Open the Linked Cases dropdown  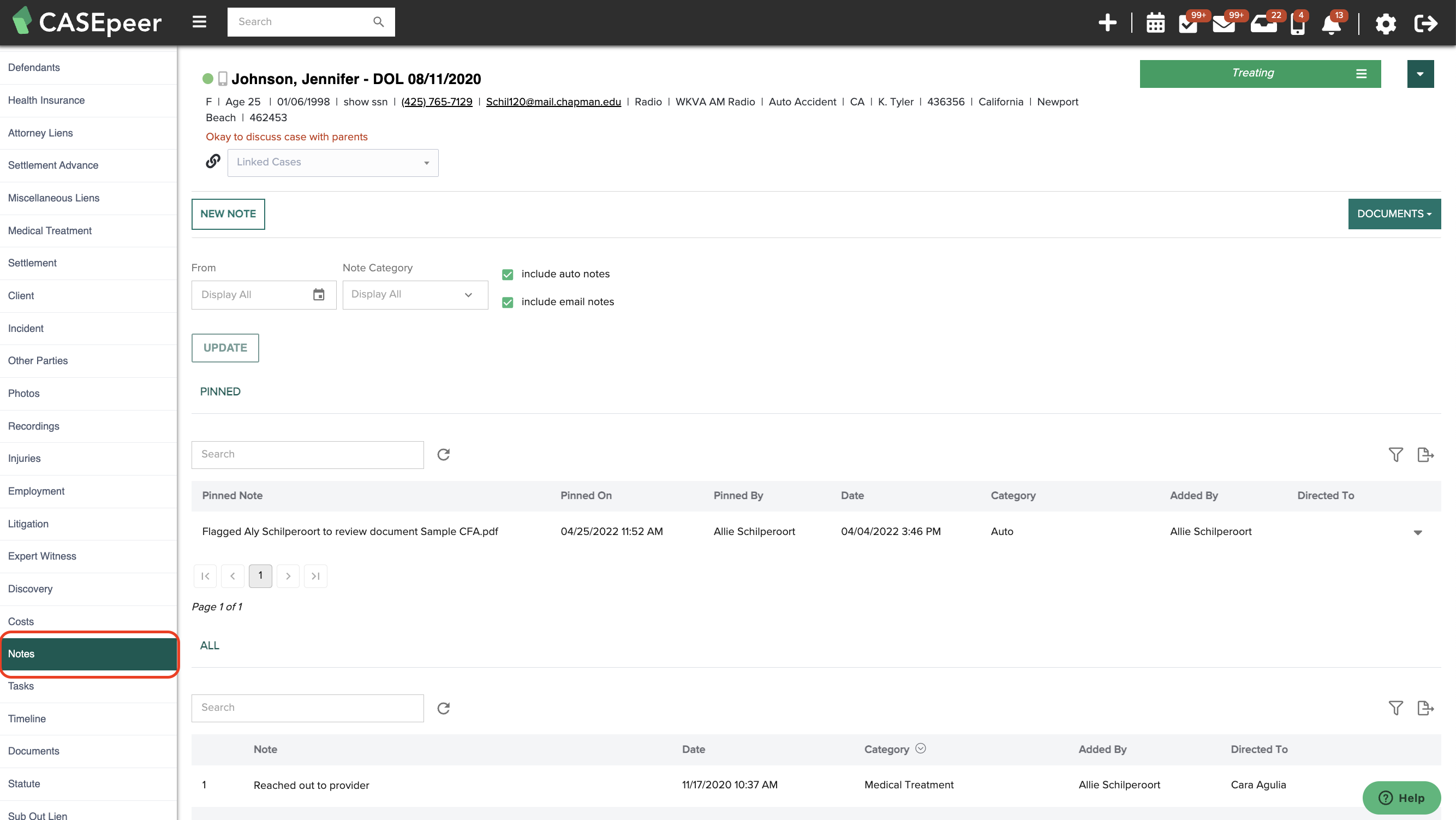(x=333, y=163)
